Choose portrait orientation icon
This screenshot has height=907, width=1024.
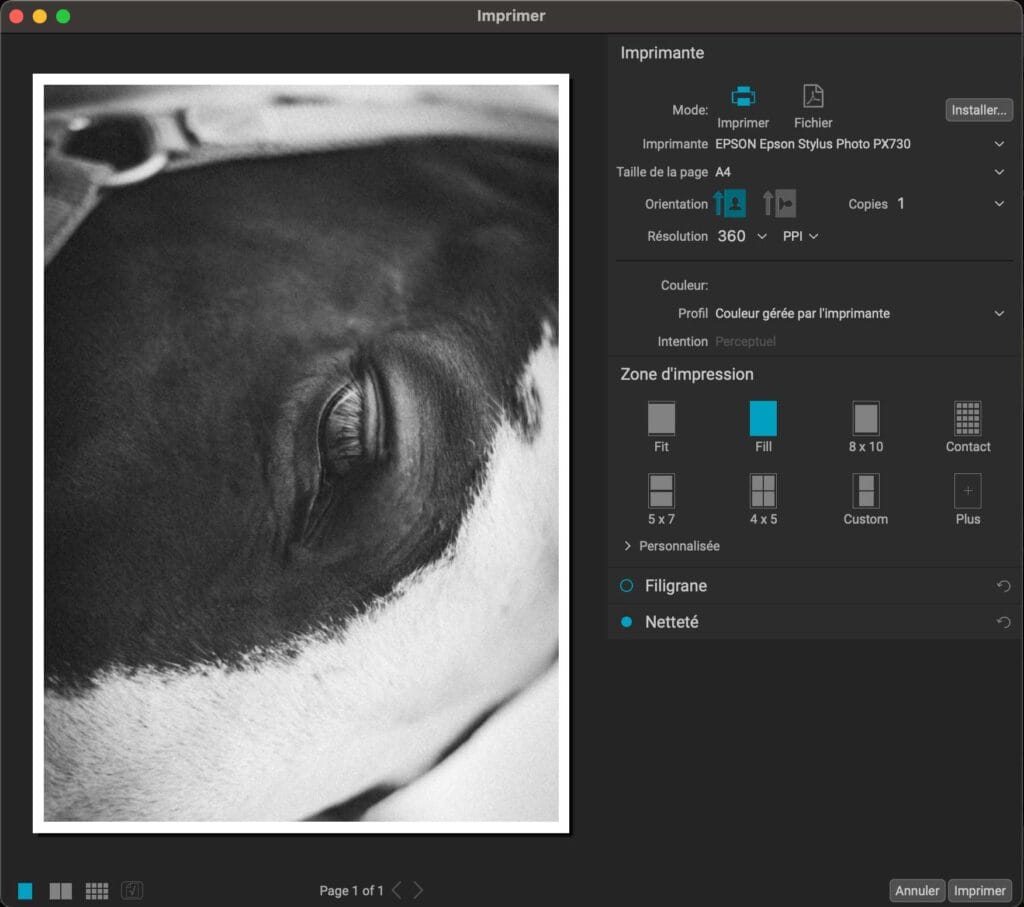click(x=730, y=203)
